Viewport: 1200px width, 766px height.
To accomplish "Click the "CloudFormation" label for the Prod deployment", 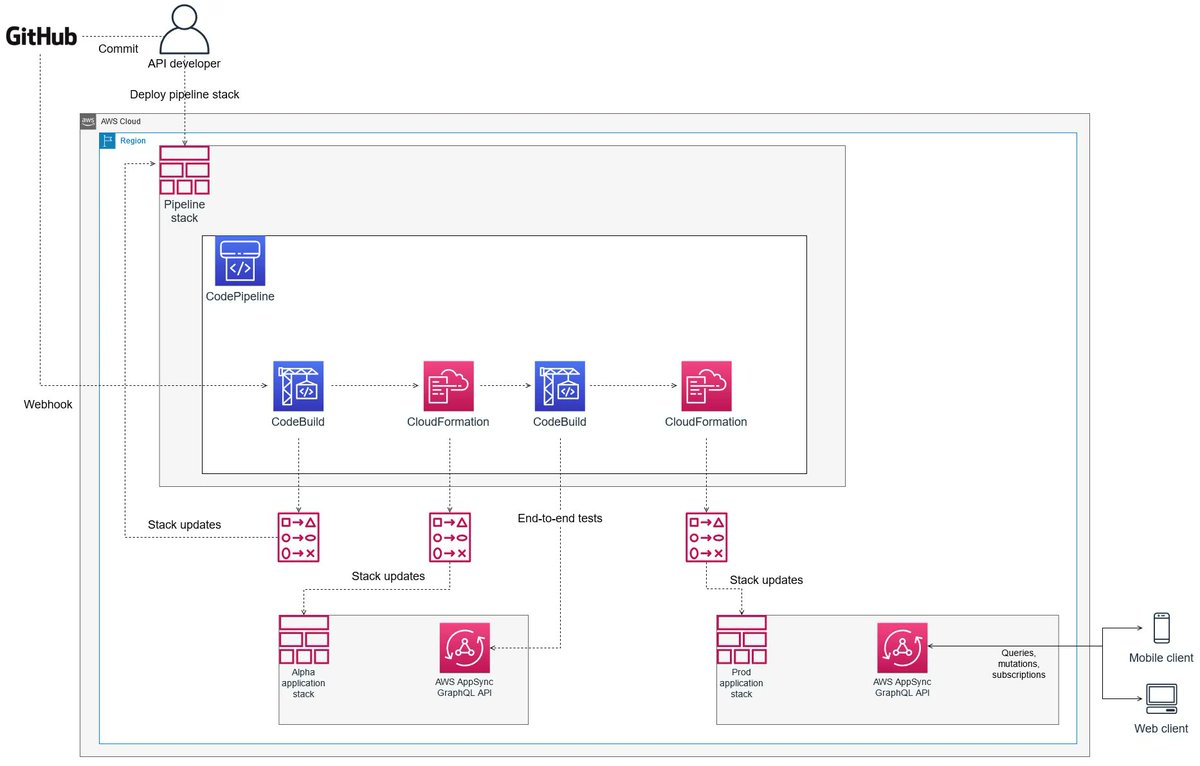I will [x=706, y=422].
